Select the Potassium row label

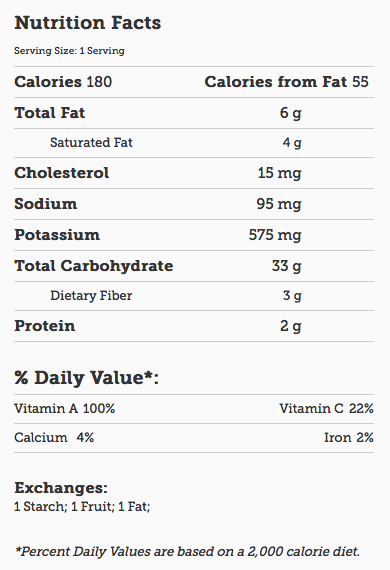click(57, 235)
